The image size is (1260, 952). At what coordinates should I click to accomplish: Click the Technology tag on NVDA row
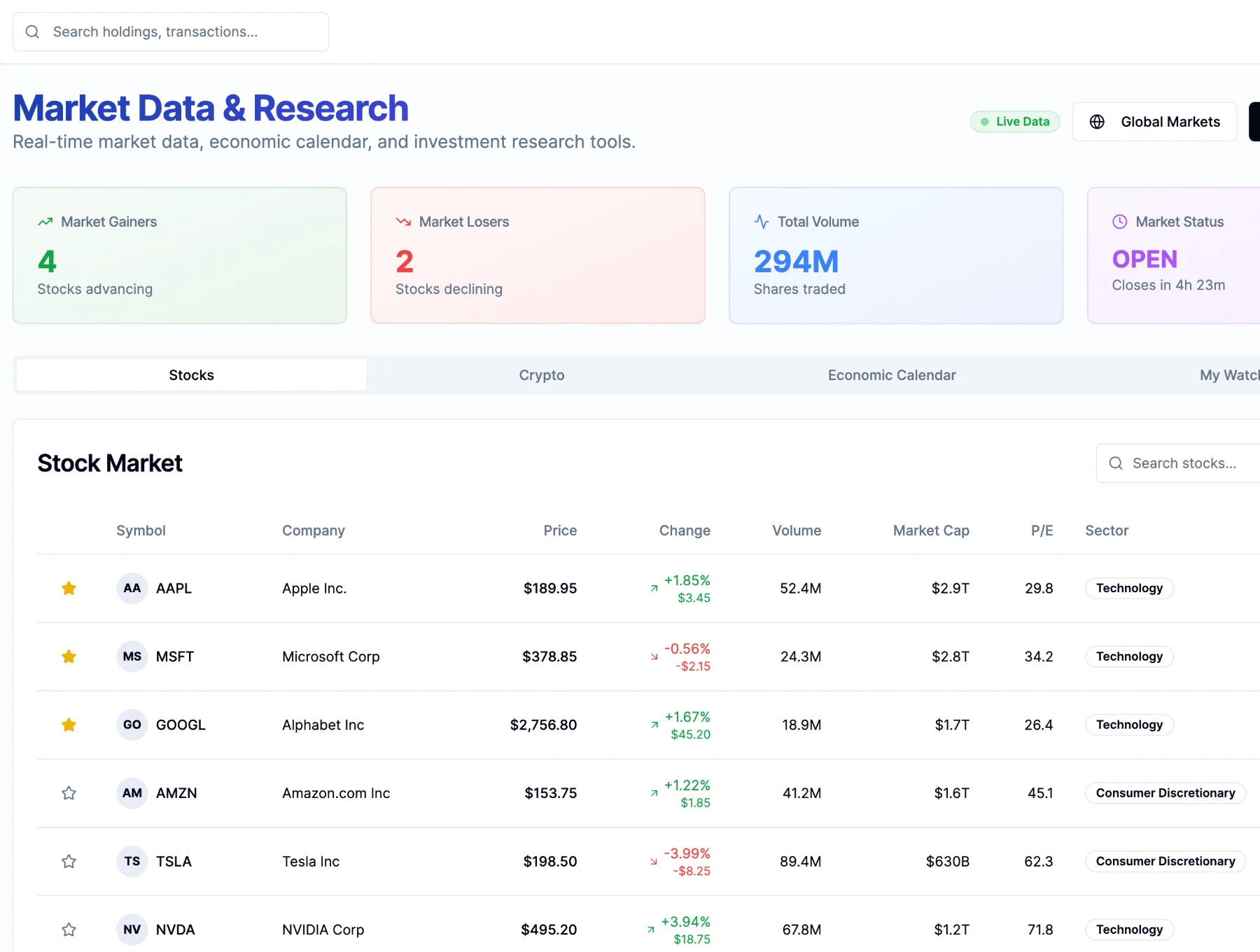[1129, 930]
